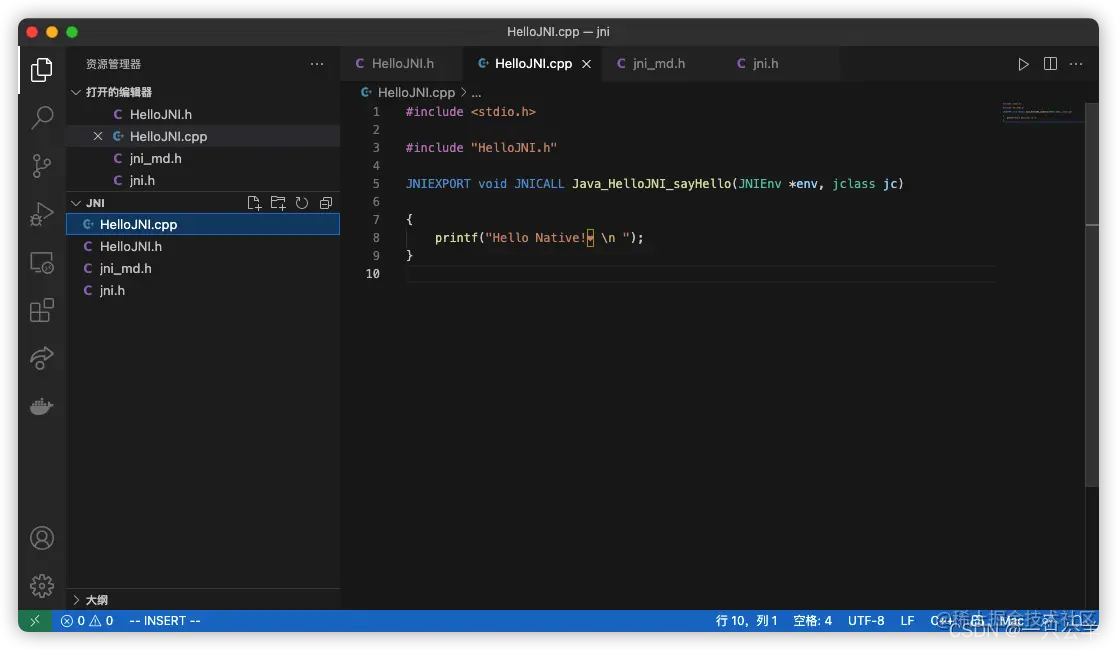Click the New Folder icon in JNI section
1117x650 pixels.
(x=278, y=203)
